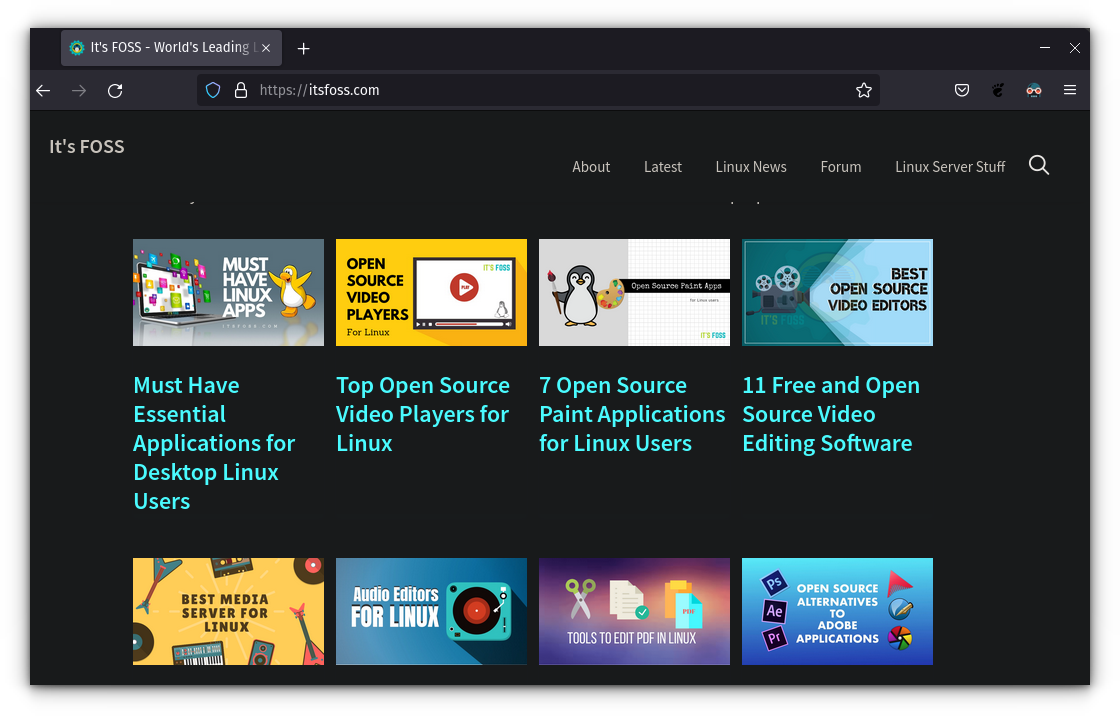This screenshot has width=1120, height=717.
Task: Open the Firefox hamburger menu
Action: 1069,90
